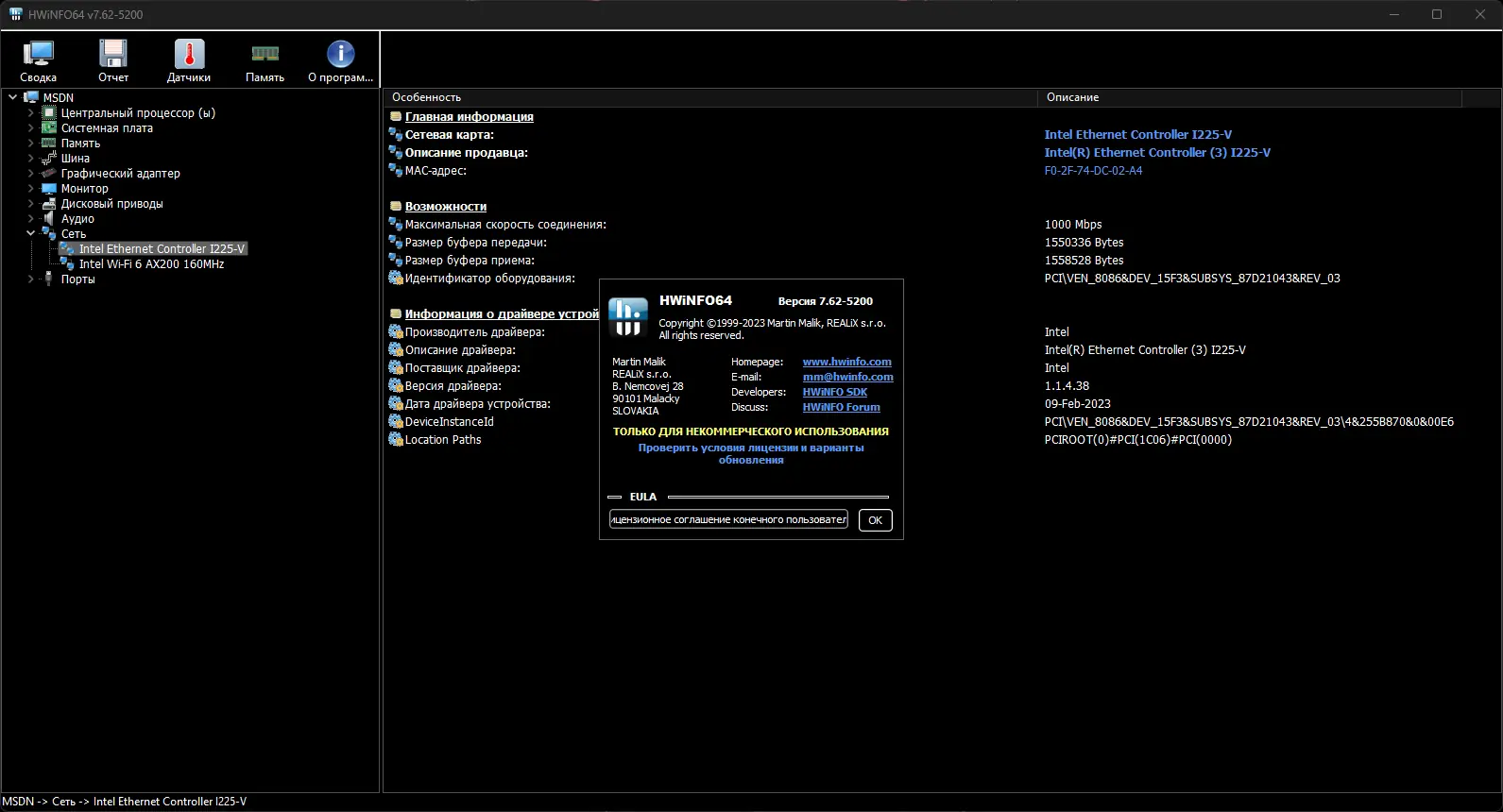Click the DeviceInstanceId row label
The image size is (1503, 812).
pos(450,421)
